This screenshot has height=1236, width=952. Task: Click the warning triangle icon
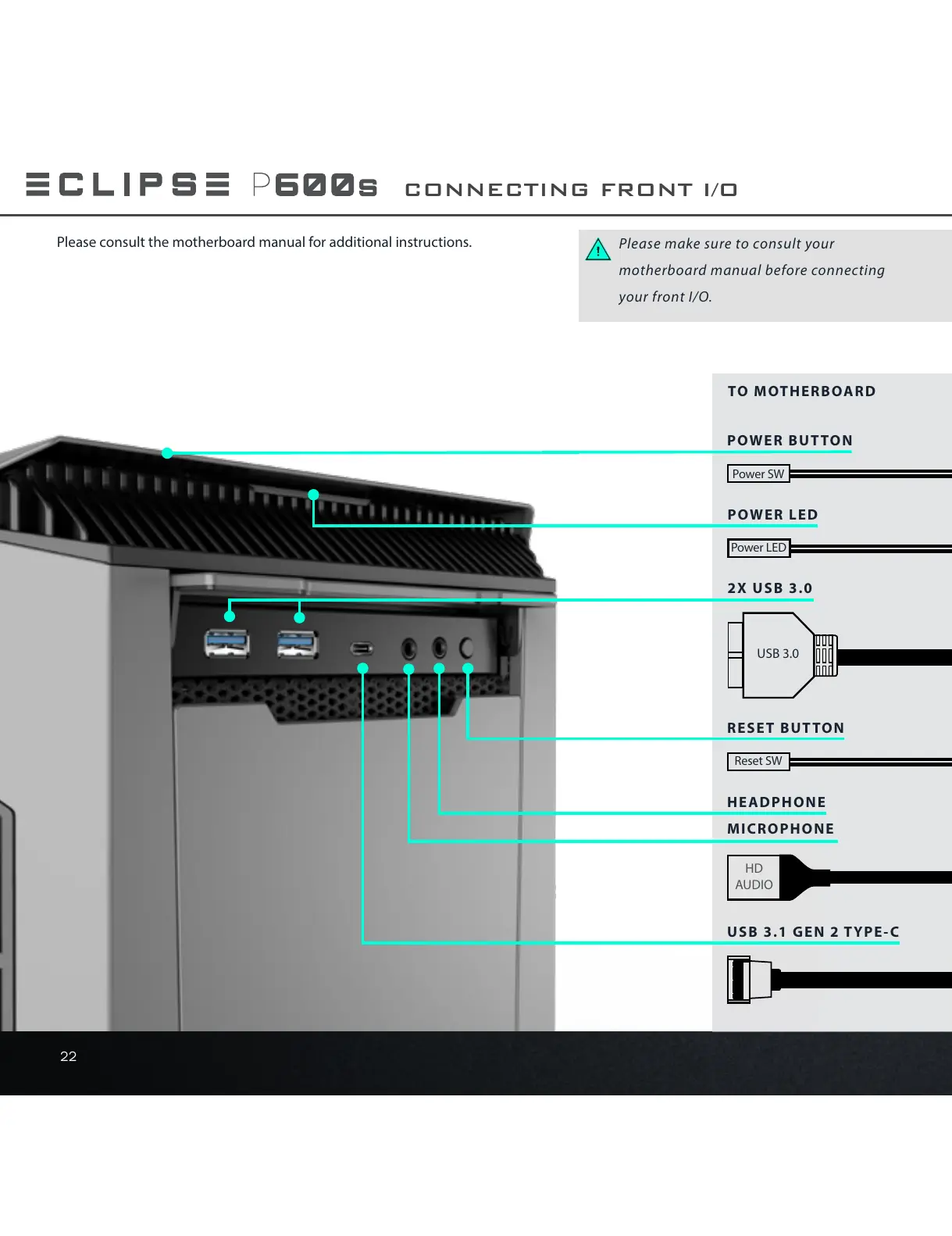click(598, 249)
